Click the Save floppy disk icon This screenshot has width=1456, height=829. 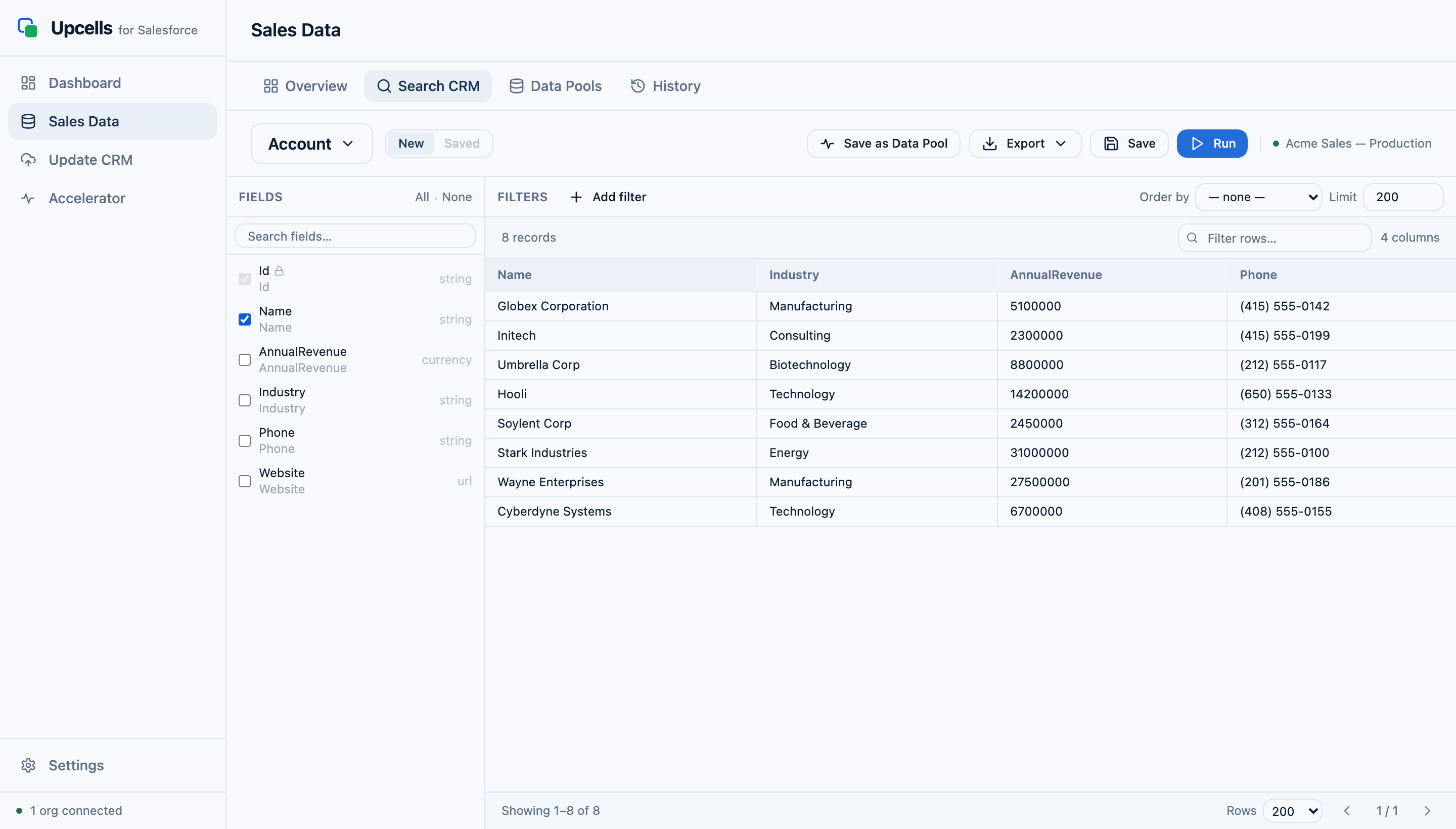click(x=1111, y=144)
